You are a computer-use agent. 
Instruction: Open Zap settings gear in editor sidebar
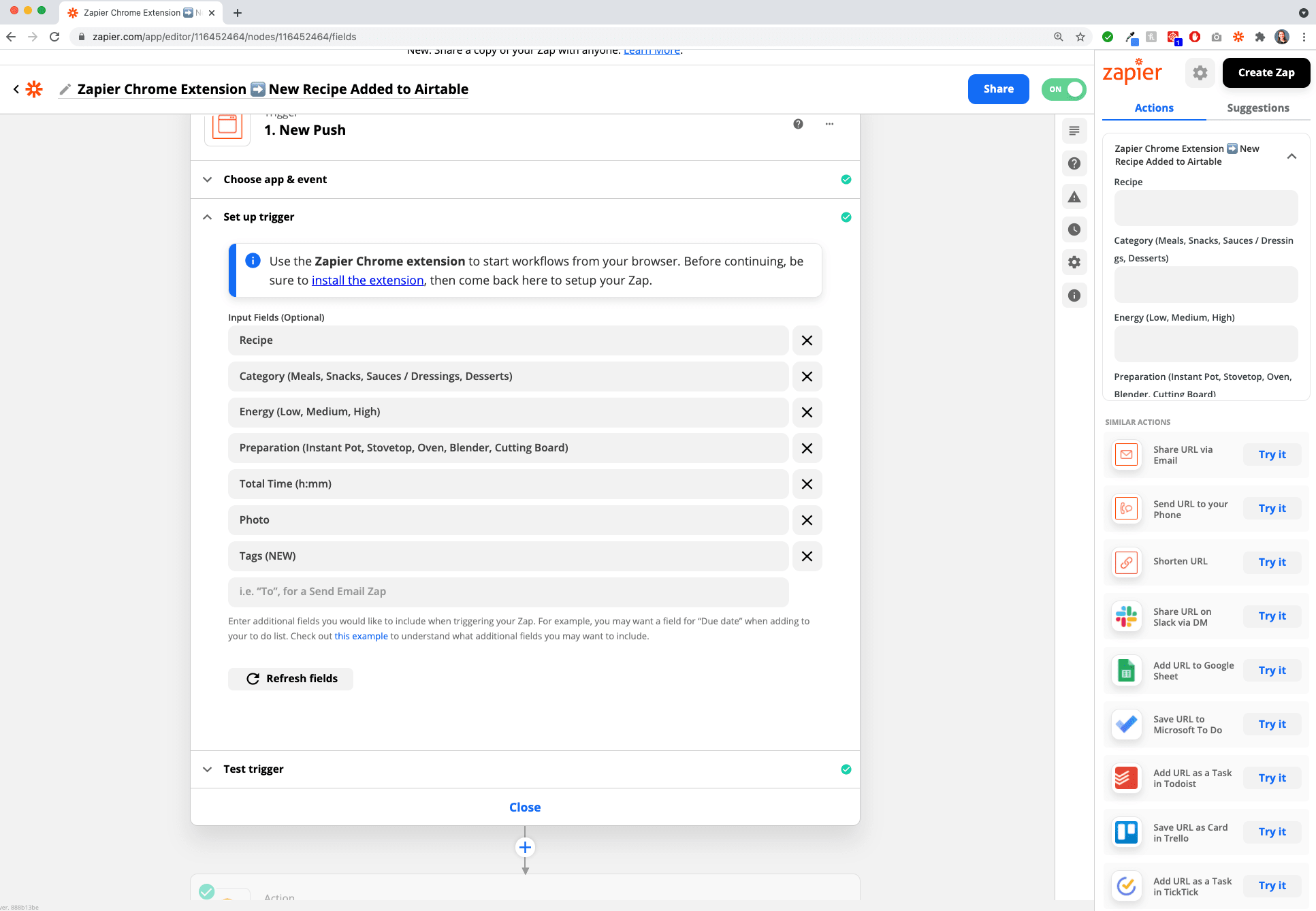pos(1074,262)
